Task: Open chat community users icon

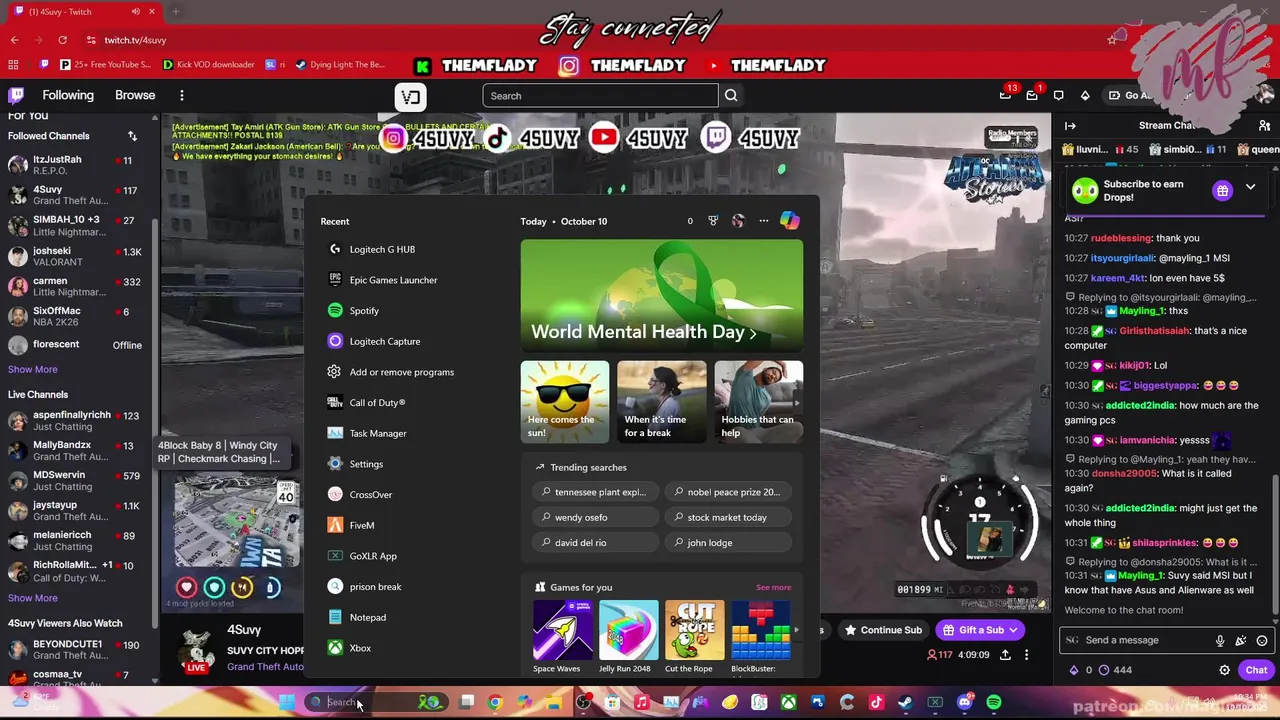Action: (x=1264, y=126)
